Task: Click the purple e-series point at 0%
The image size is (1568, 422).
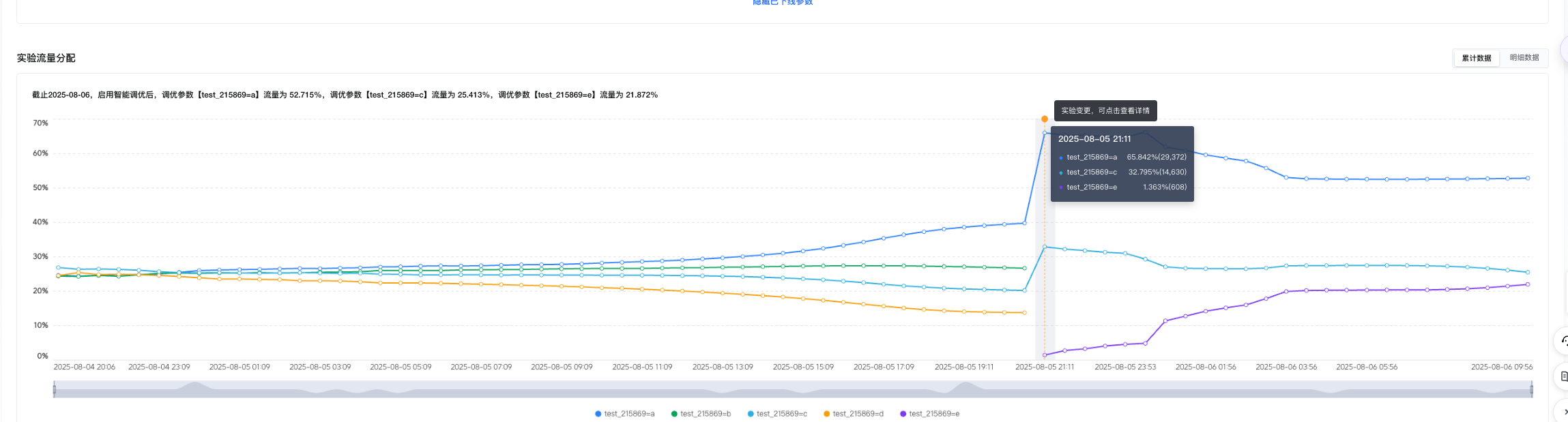Action: 1044,355
